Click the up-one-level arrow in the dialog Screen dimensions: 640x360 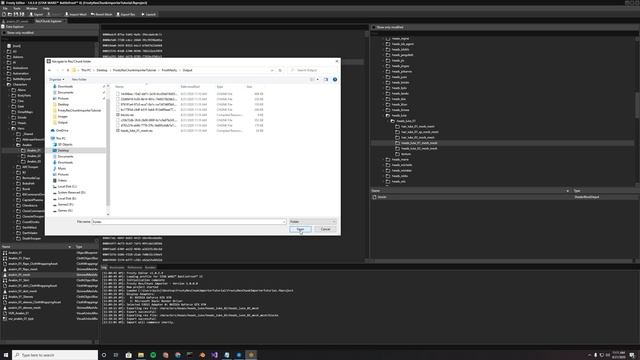68,70
